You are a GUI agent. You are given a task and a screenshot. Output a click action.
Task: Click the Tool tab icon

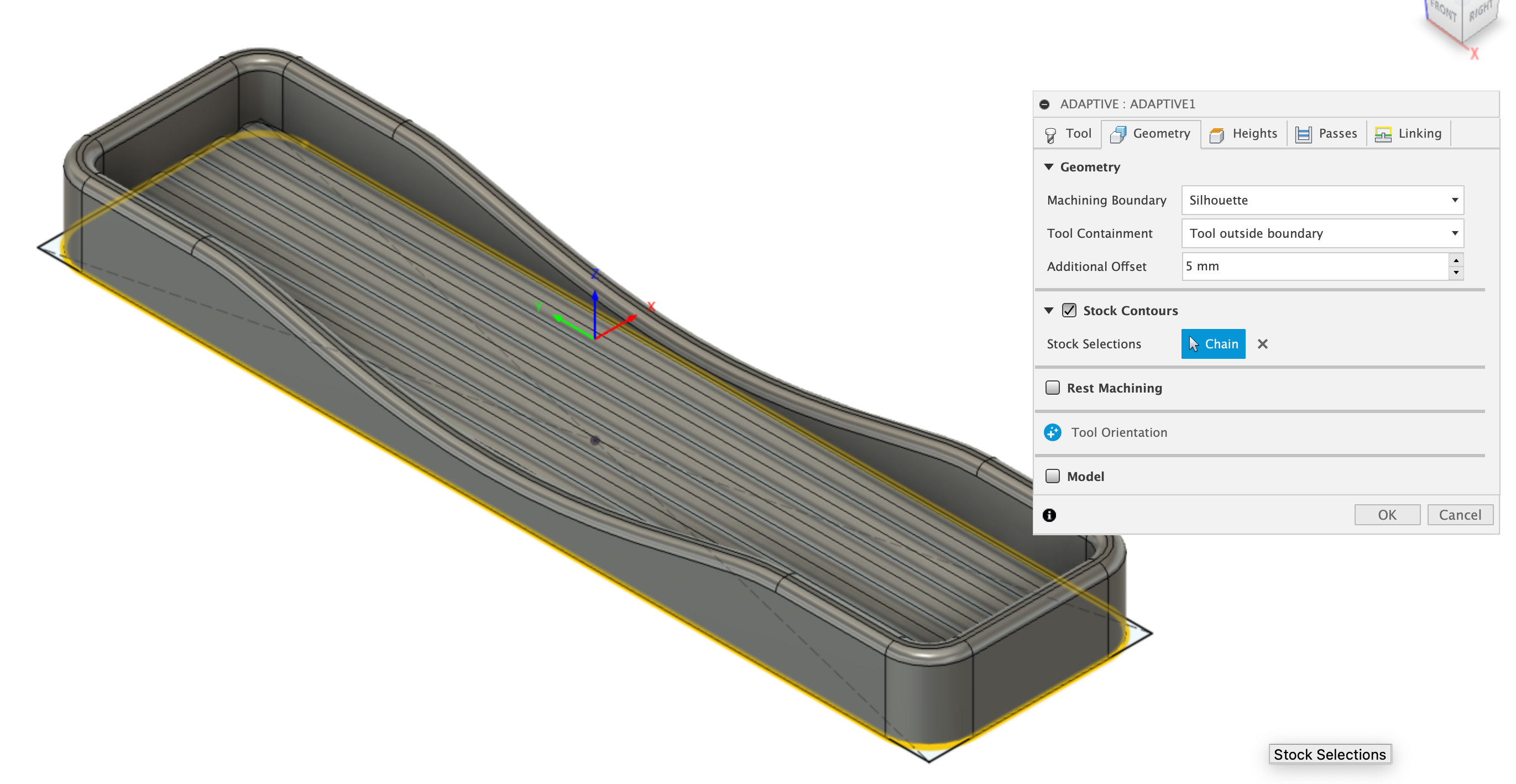1050,135
